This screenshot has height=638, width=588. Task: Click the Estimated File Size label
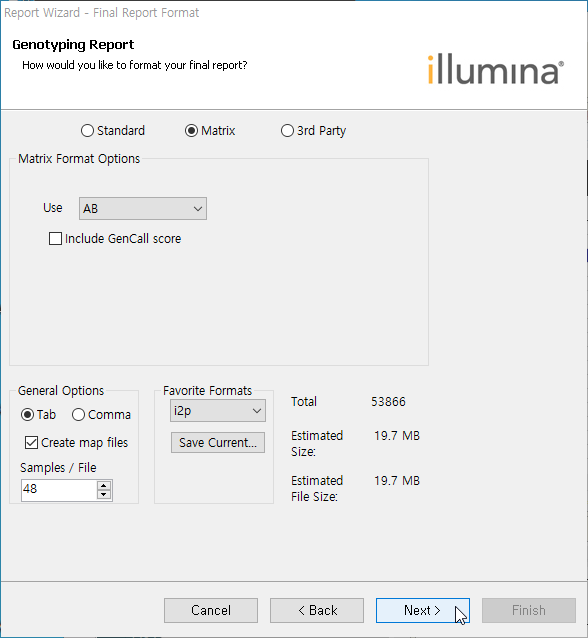coord(317,488)
